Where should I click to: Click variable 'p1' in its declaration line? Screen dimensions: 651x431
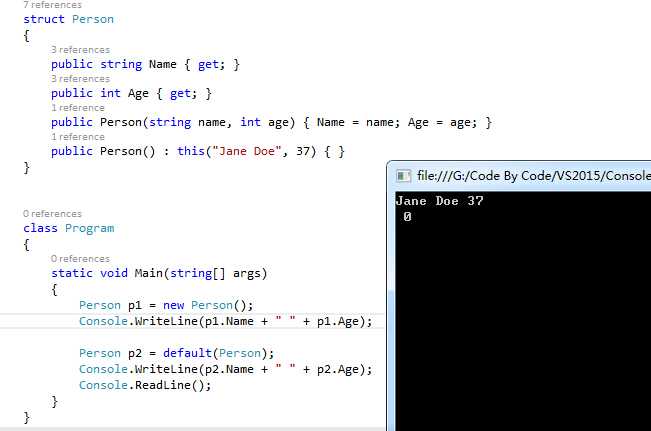click(x=135, y=306)
